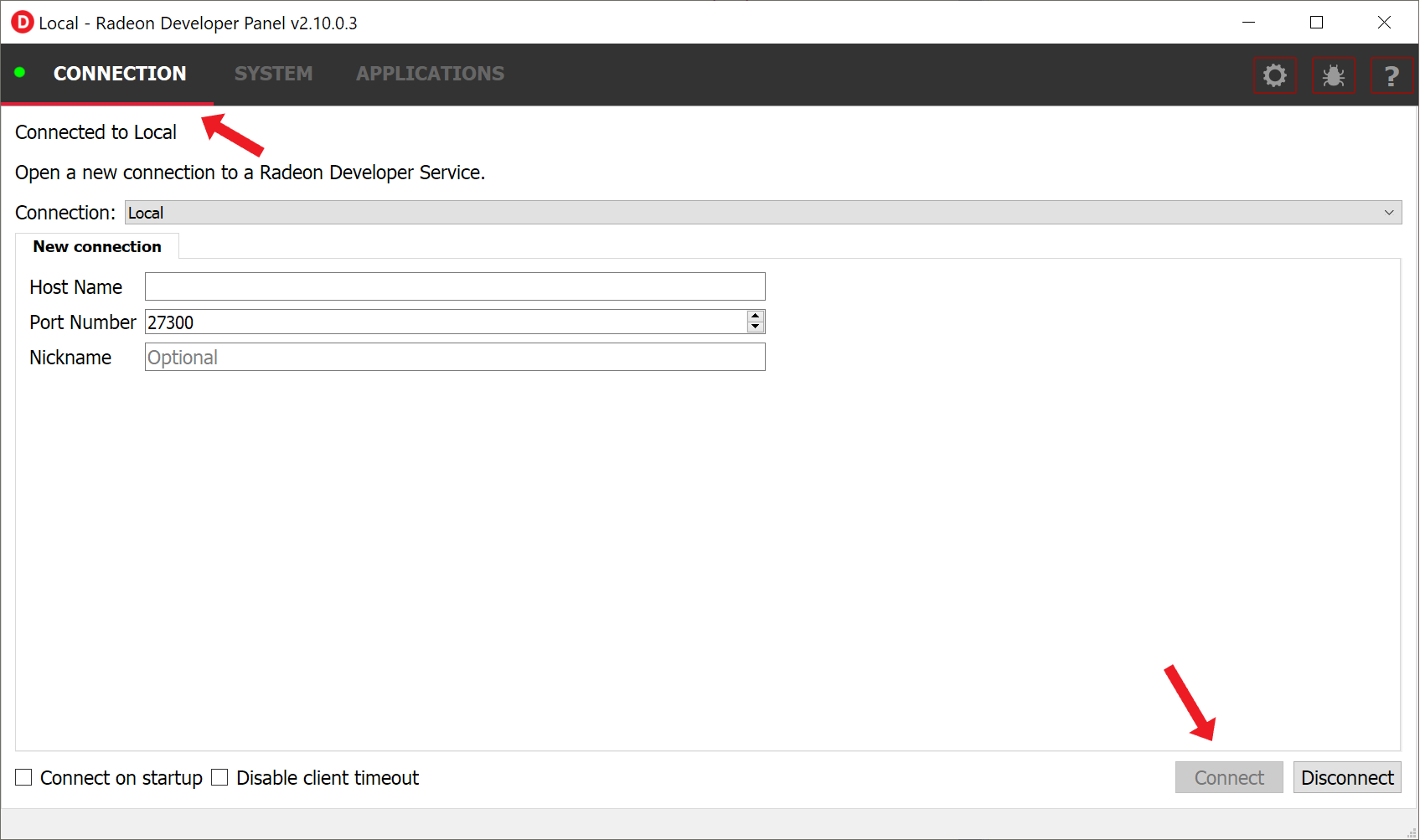Click the CONNECTION tab heading
The width and height of the screenshot is (1420, 840).
[120, 74]
